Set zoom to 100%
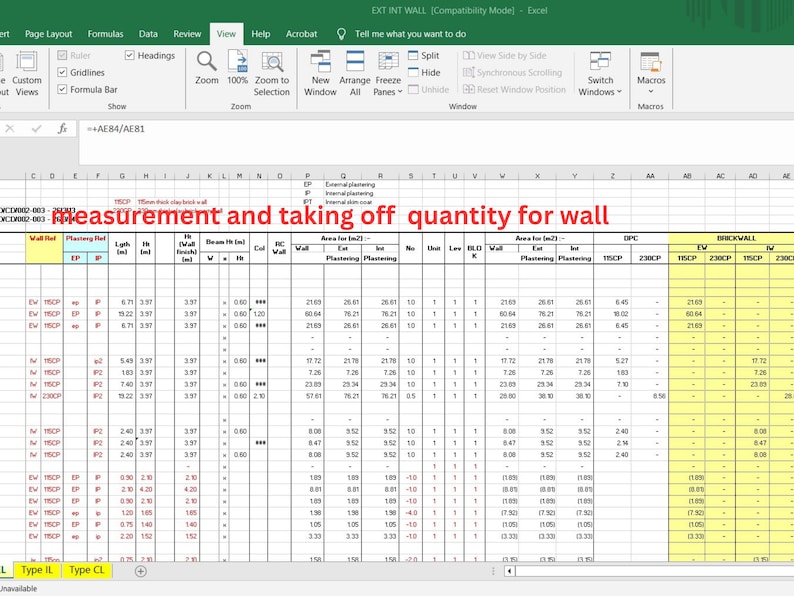Viewport: 794px width, 596px height. (x=237, y=67)
